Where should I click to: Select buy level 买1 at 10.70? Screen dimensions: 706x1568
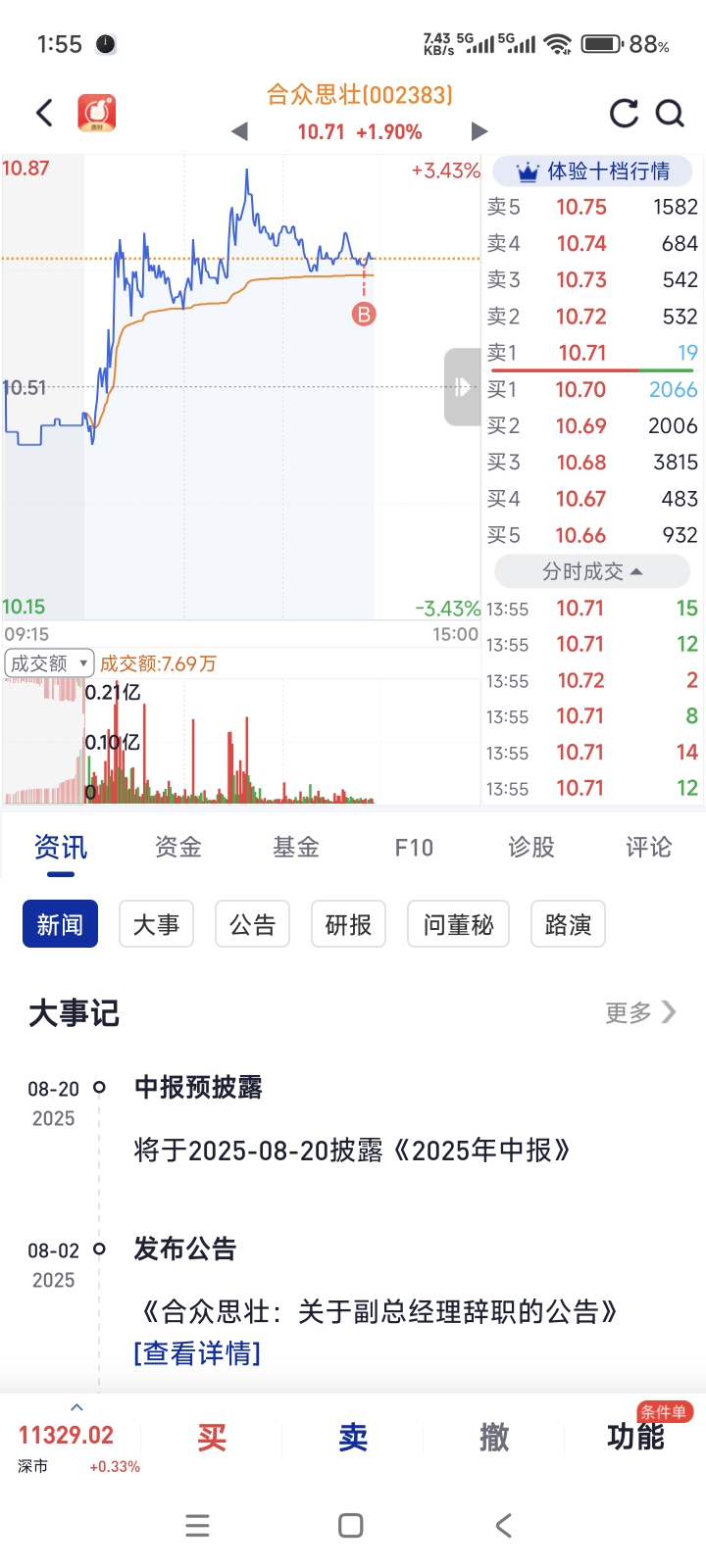[x=592, y=389]
